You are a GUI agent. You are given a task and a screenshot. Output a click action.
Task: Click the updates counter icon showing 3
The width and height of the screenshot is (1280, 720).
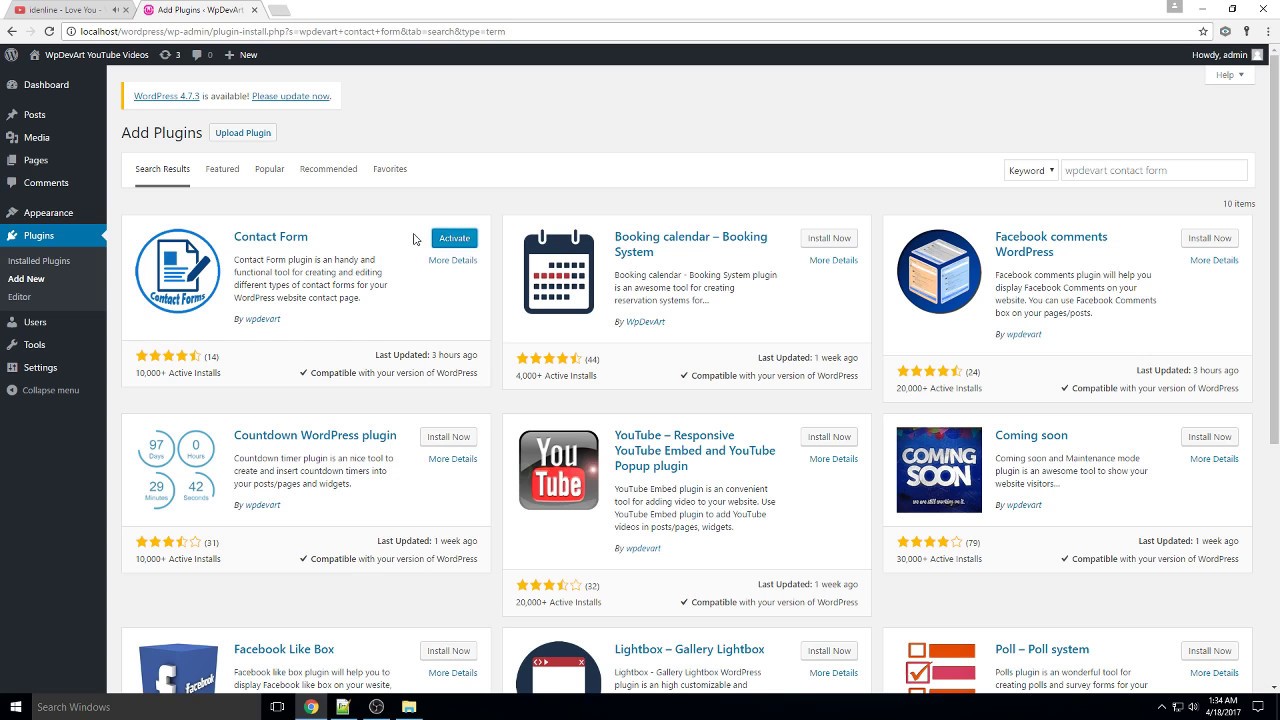(171, 55)
